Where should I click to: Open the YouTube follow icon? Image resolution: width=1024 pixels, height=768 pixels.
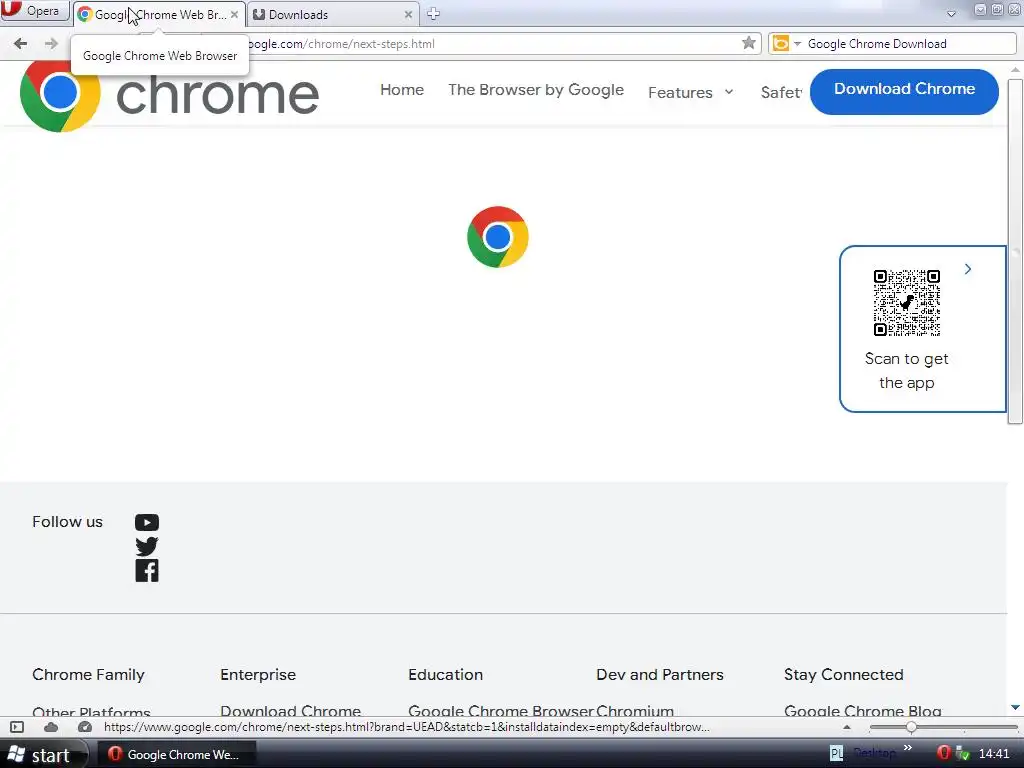147,522
